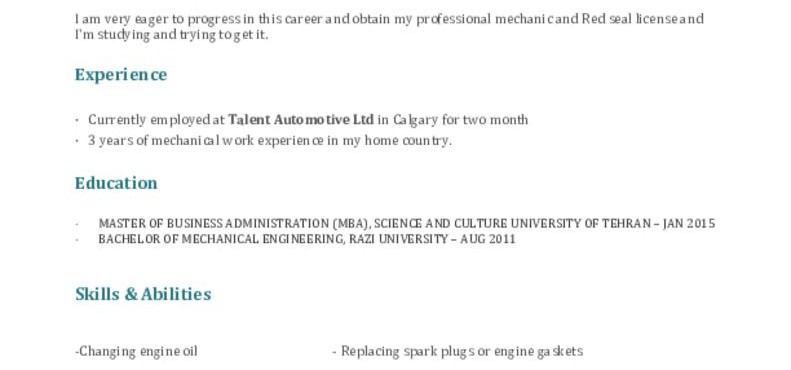Click the Replacing spark plugs skill
The image size is (791, 370).
tap(457, 351)
